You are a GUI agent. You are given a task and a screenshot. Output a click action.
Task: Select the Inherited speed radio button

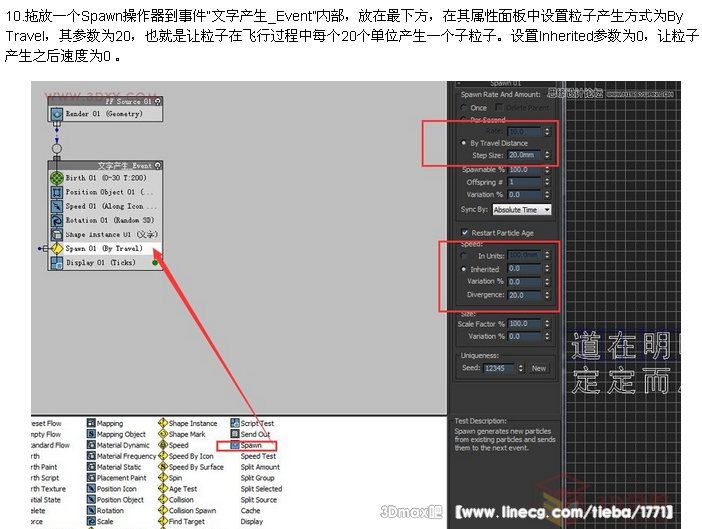pyautogui.click(x=464, y=269)
